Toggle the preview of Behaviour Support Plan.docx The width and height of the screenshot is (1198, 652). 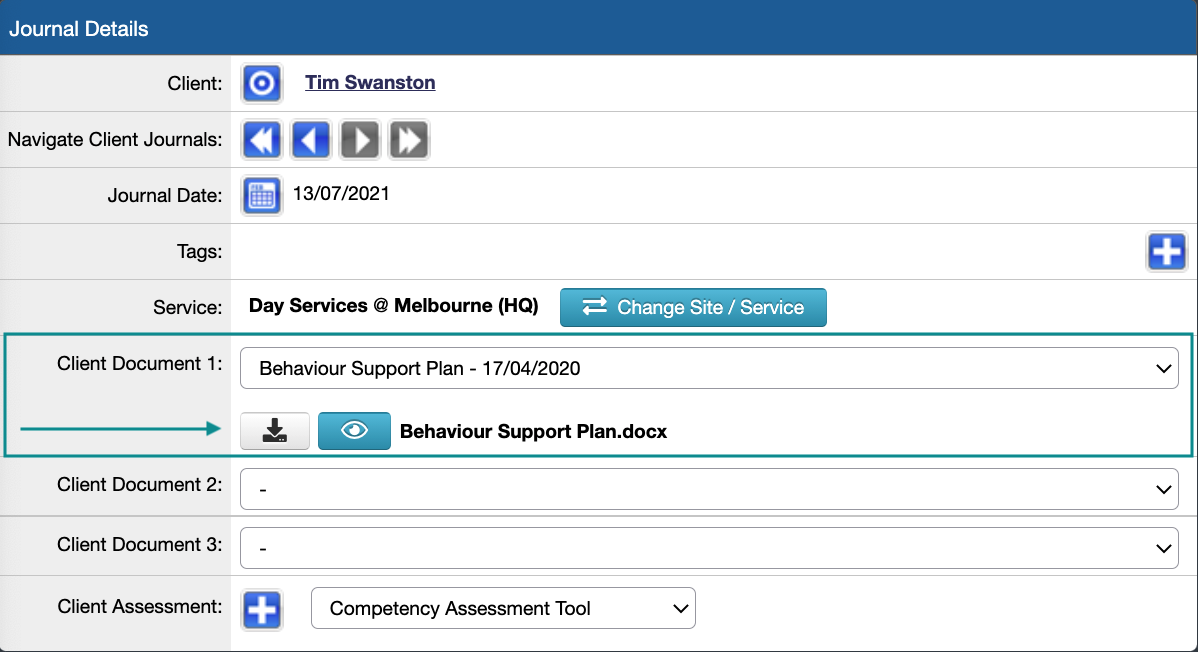354,430
